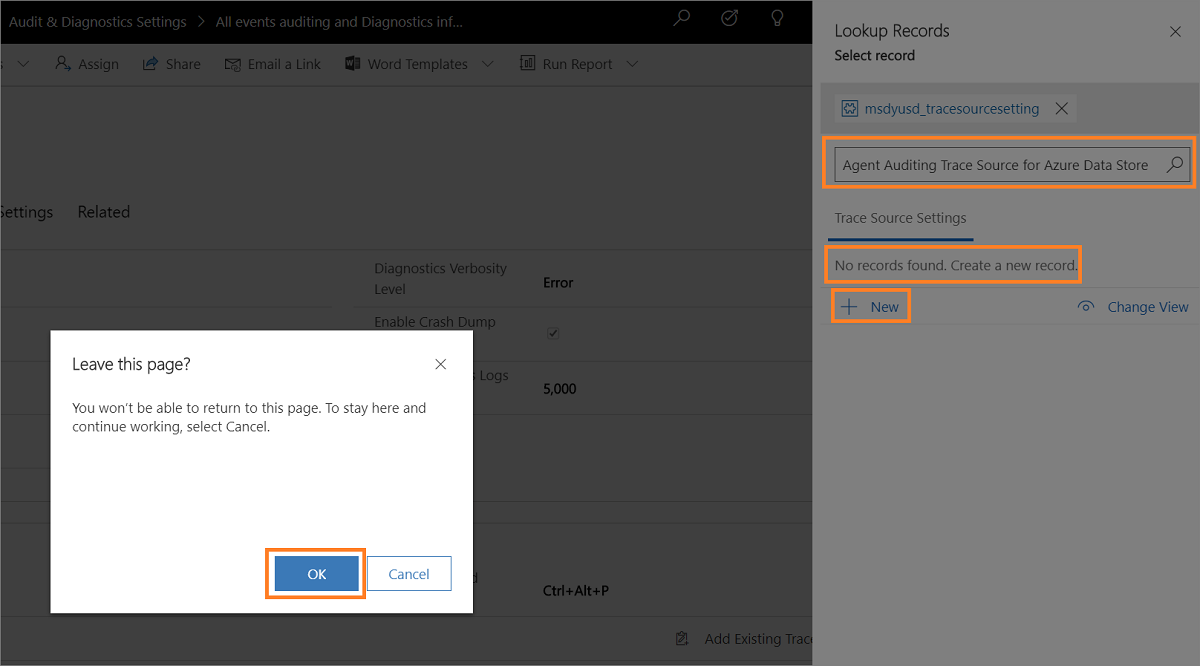1200x666 pixels.
Task: Select the Trace Source Settings tab
Action: [900, 218]
